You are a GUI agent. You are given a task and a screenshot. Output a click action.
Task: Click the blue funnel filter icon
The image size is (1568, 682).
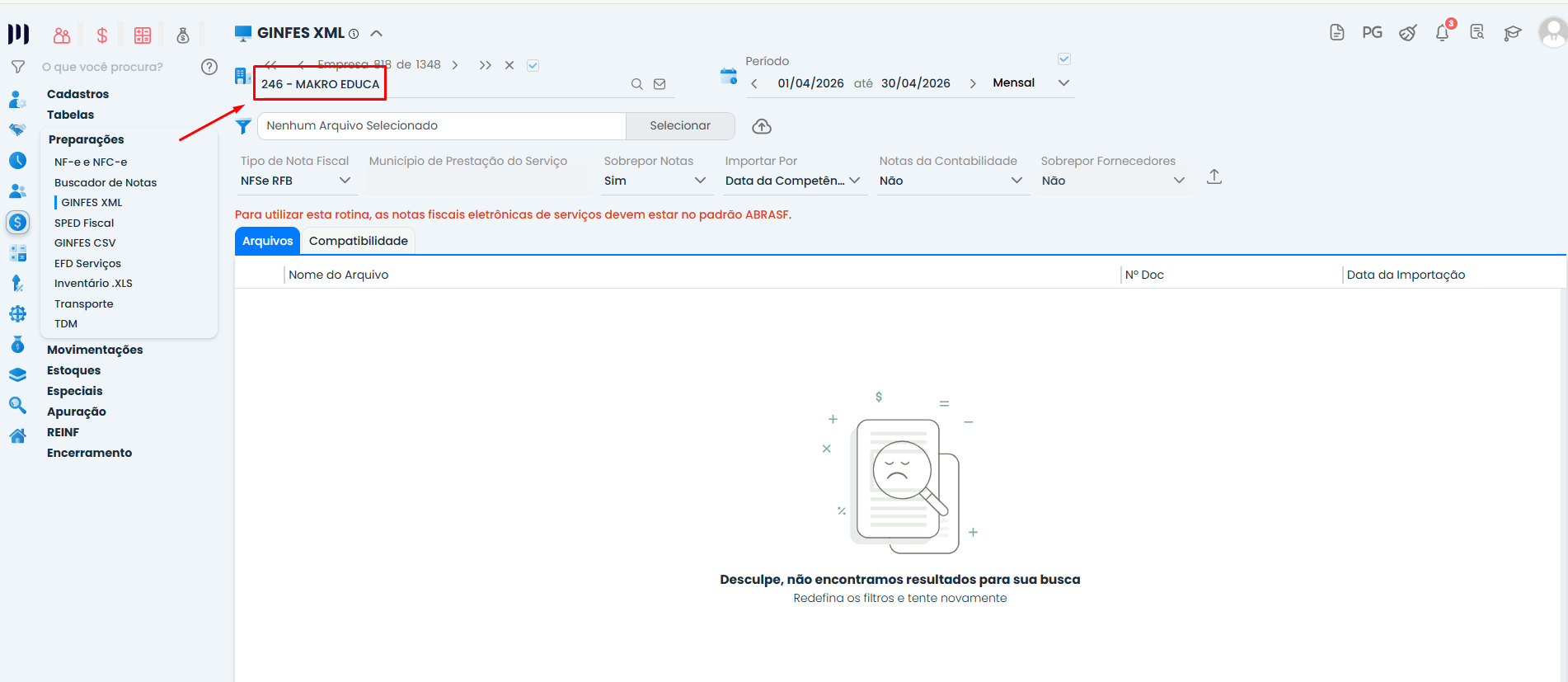(x=243, y=126)
